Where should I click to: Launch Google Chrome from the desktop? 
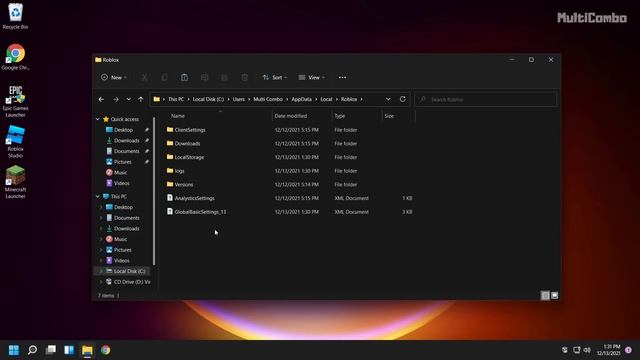coord(15,57)
